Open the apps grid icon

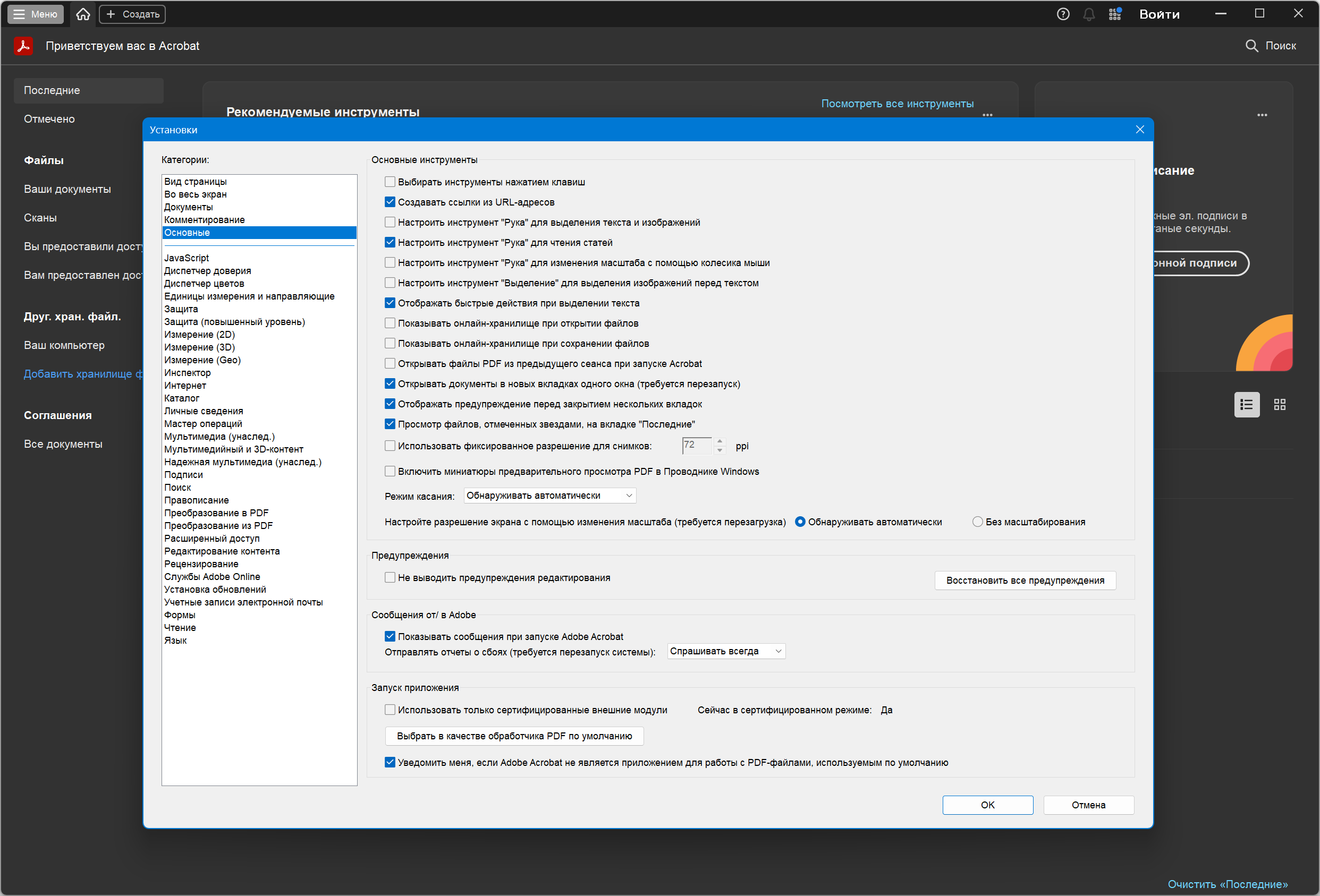pos(1114,14)
